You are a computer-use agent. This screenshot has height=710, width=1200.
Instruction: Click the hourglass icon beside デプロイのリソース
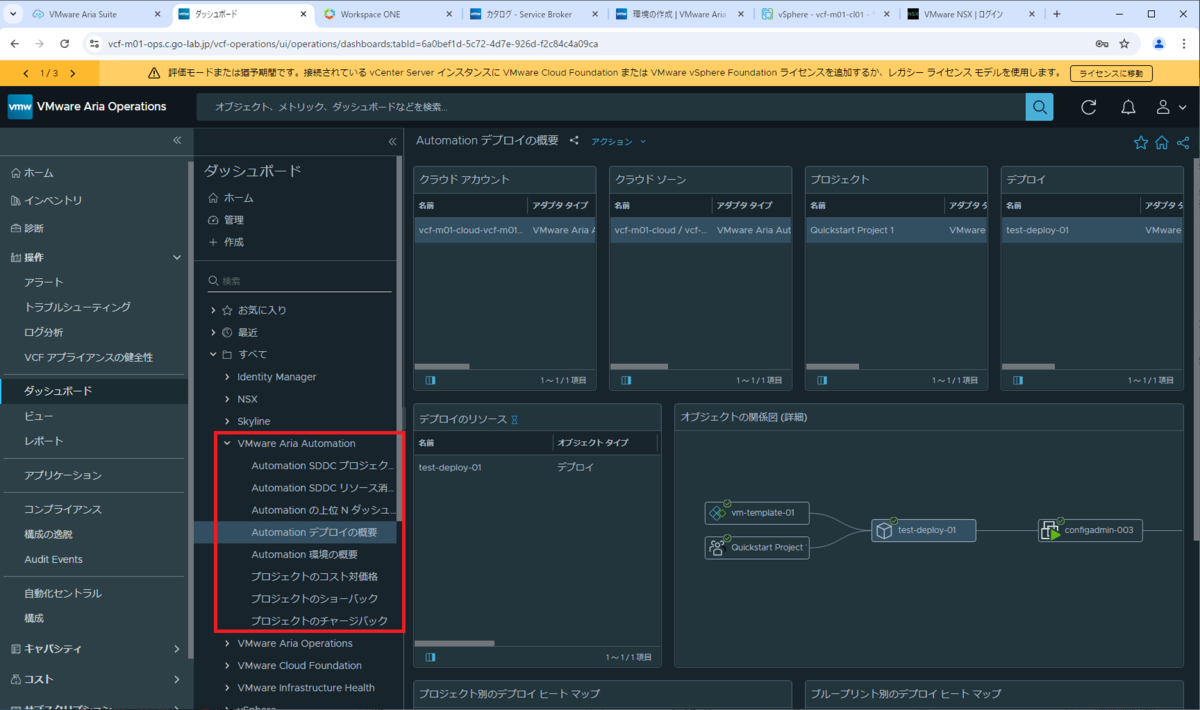tap(514, 418)
